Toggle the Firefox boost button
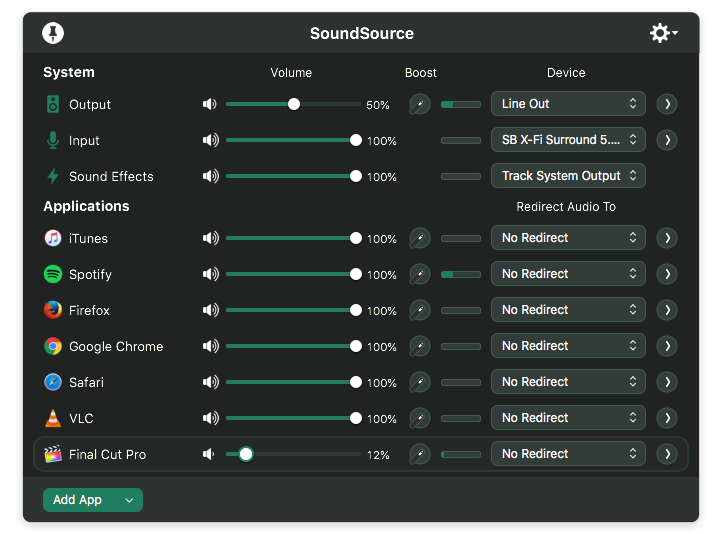Image resolution: width=721 pixels, height=534 pixels. point(420,310)
